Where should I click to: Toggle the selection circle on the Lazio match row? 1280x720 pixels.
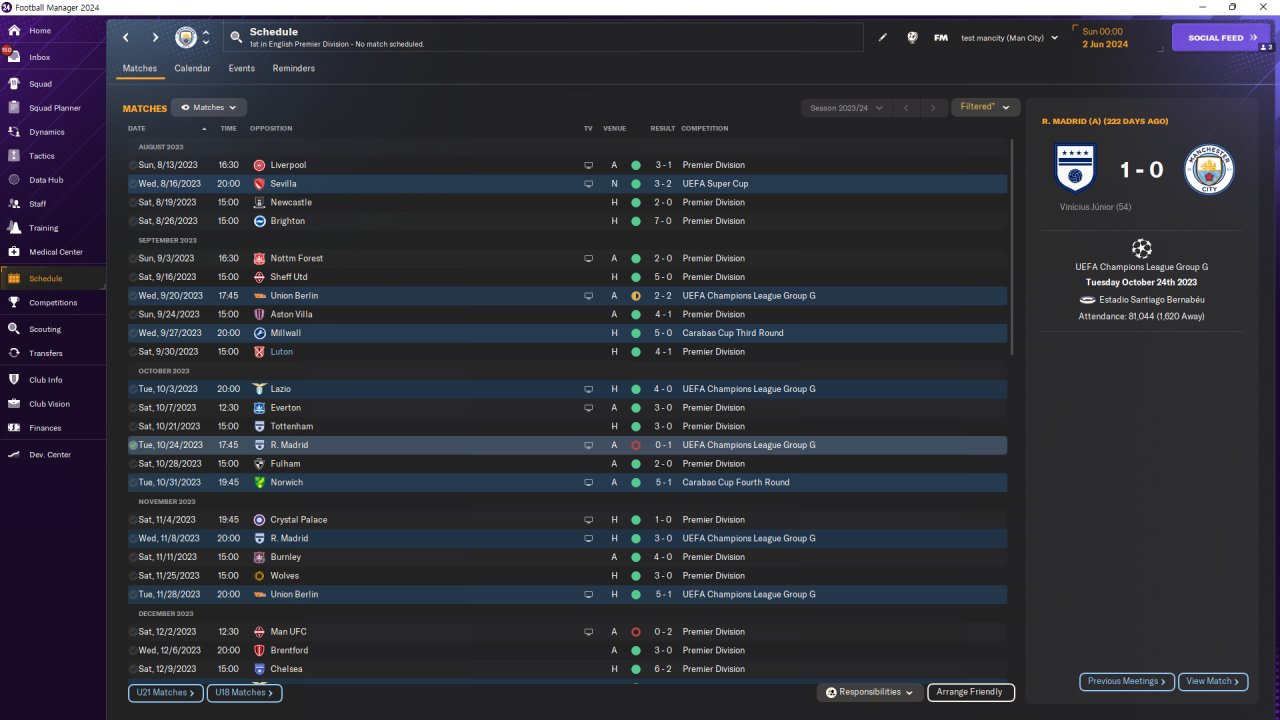coord(133,389)
